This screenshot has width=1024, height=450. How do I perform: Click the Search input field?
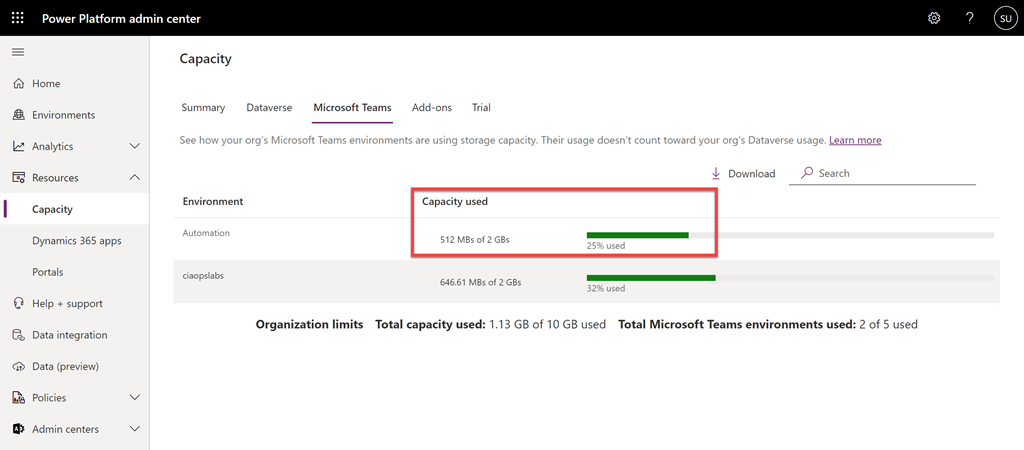tap(890, 173)
